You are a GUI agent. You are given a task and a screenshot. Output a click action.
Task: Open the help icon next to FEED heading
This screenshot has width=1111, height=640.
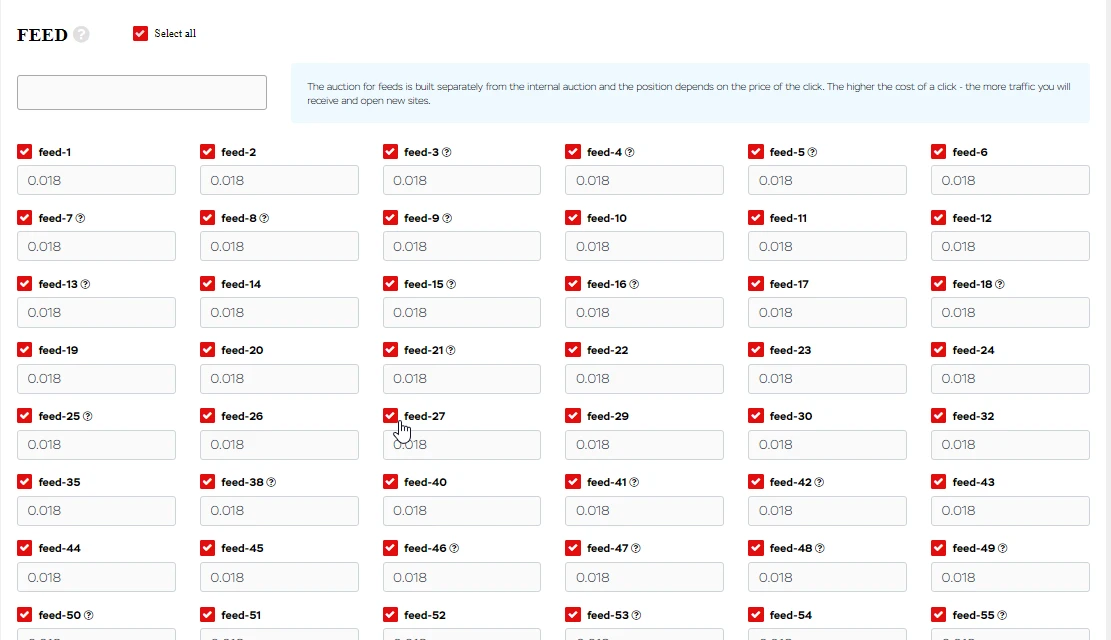(x=81, y=34)
